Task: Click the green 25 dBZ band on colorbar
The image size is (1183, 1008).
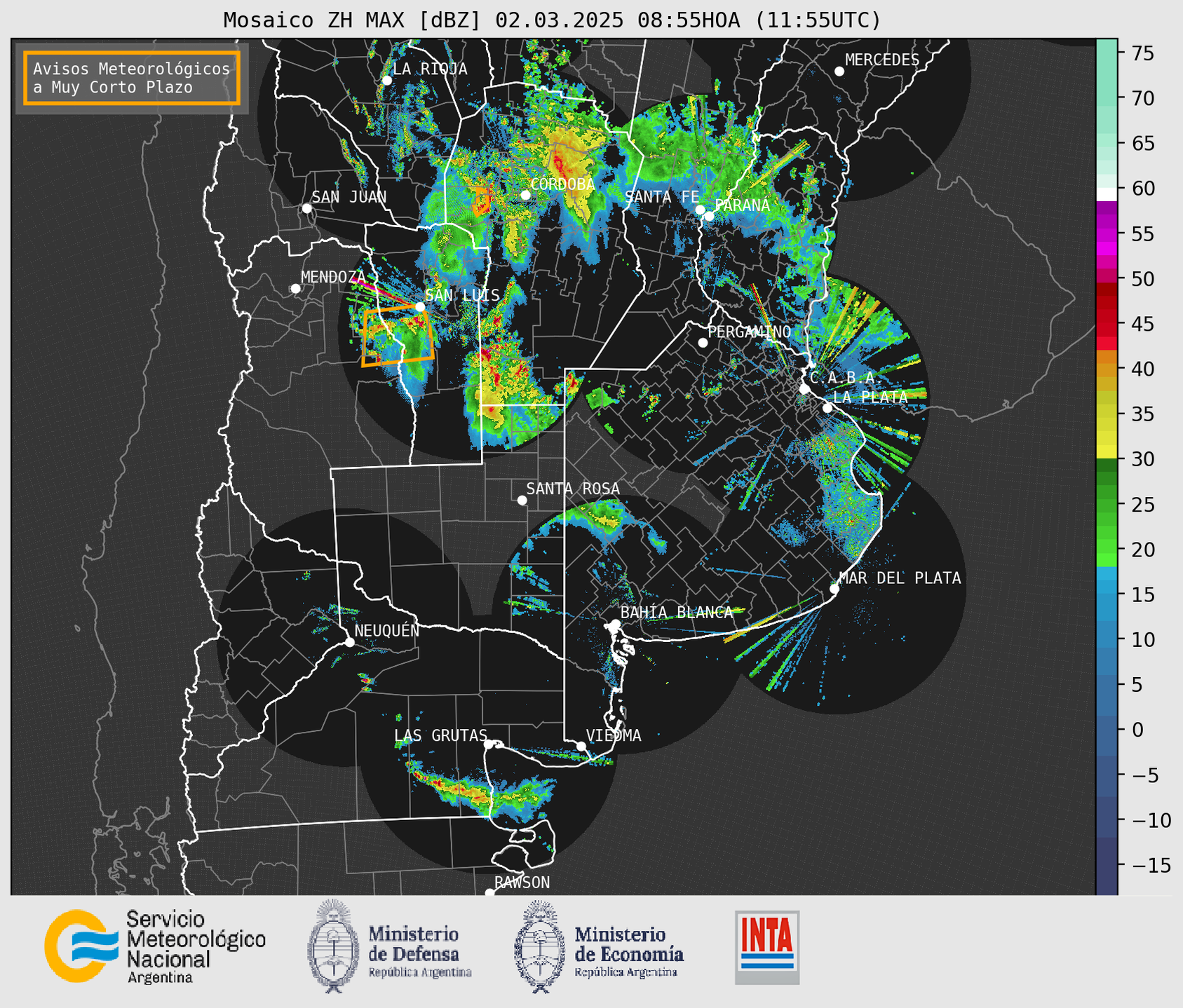Action: click(1107, 504)
